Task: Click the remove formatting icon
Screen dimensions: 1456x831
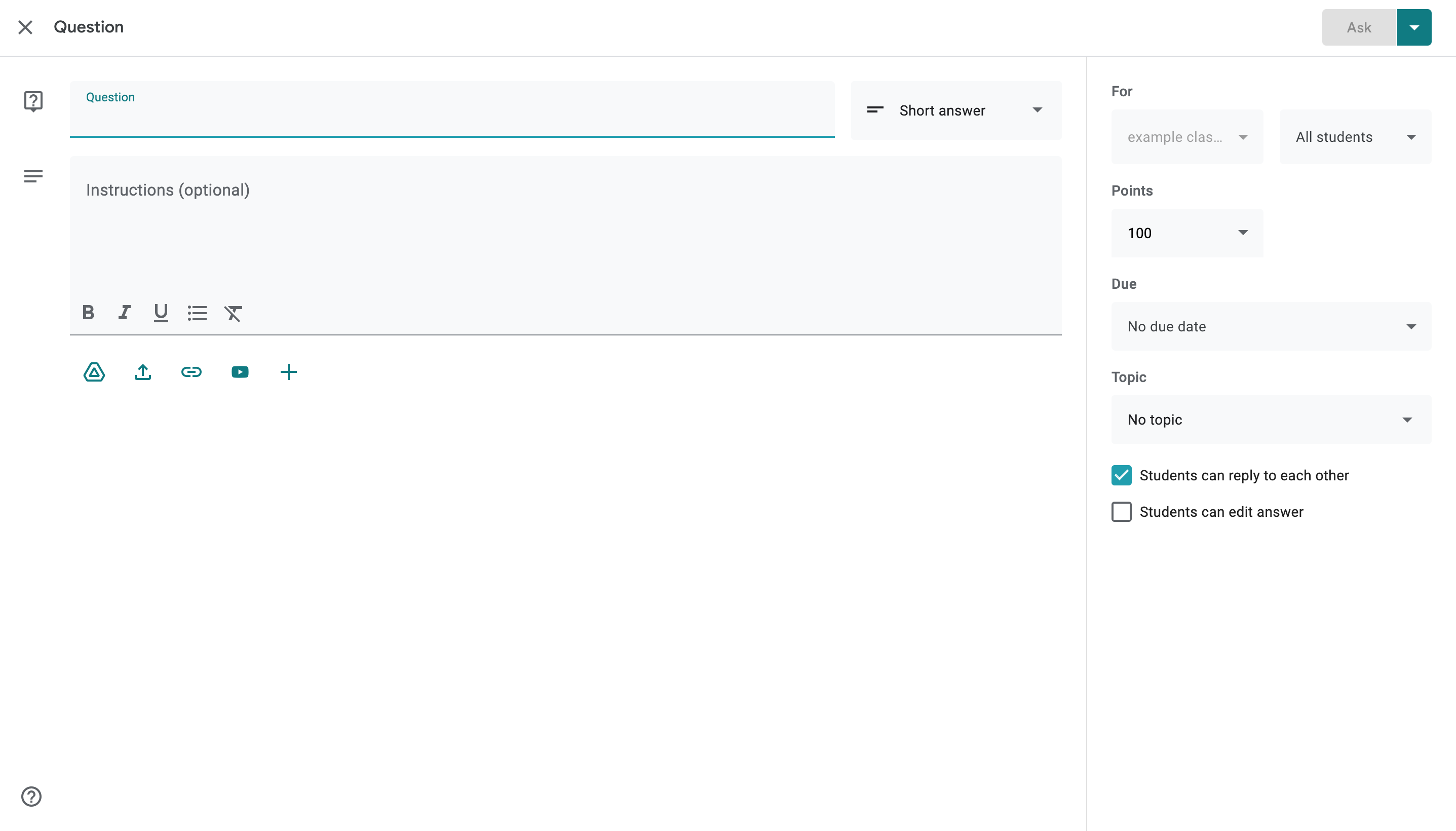Action: click(x=233, y=313)
